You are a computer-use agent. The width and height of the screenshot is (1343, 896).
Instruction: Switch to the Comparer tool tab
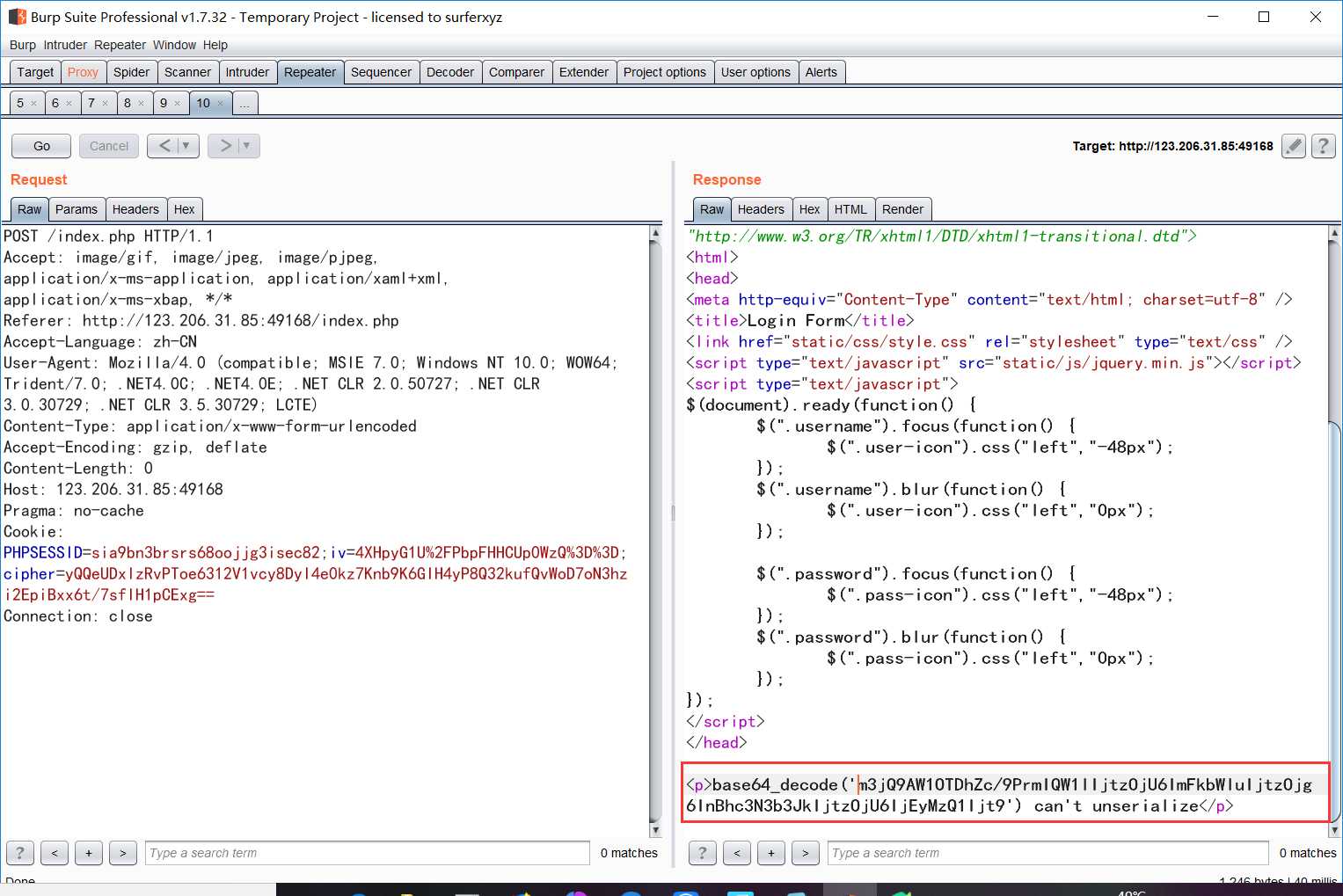pyautogui.click(x=517, y=72)
